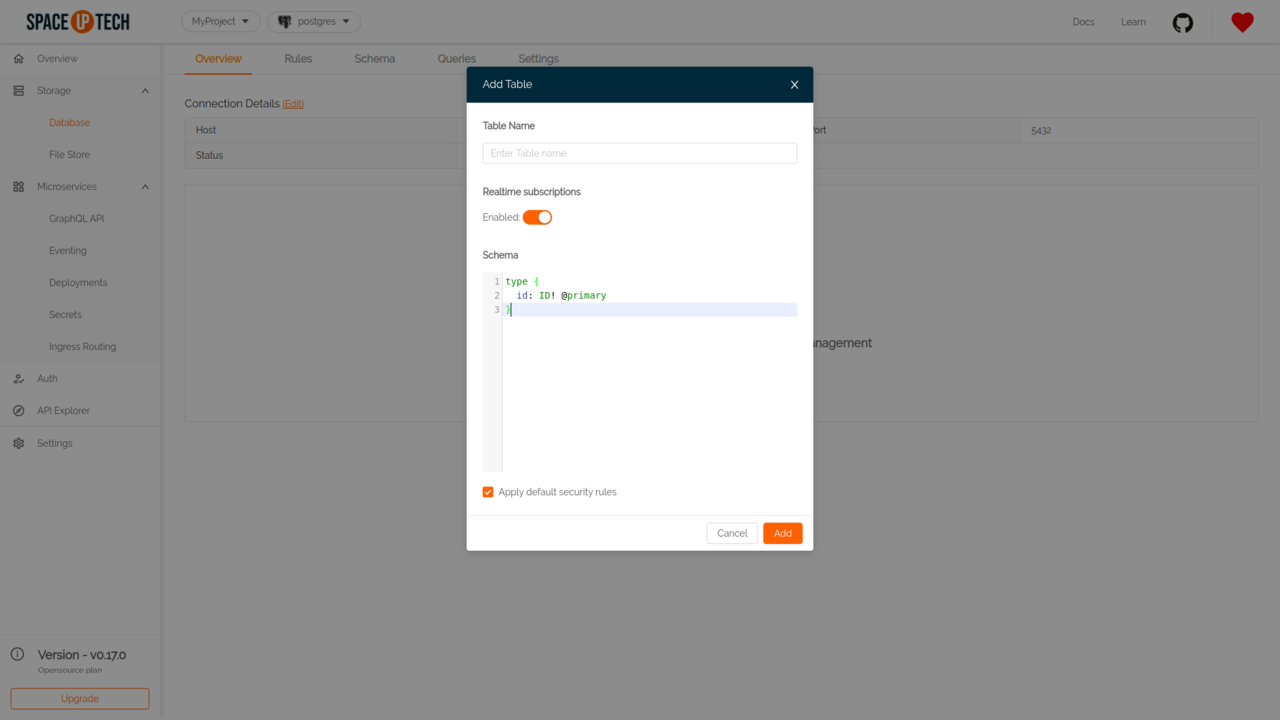The image size is (1280, 720).
Task: Click the Microservices grid icon
Action: tap(18, 187)
